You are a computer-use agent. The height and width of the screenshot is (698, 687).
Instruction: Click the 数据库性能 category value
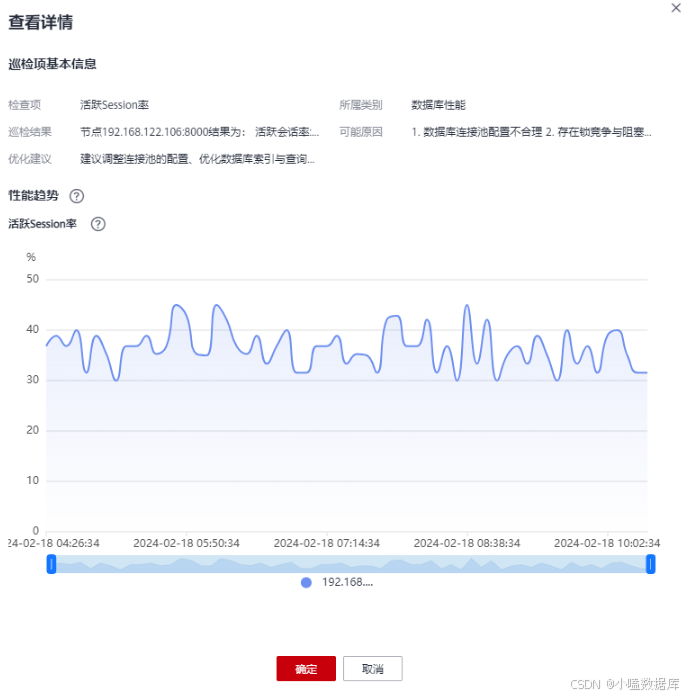pos(438,105)
